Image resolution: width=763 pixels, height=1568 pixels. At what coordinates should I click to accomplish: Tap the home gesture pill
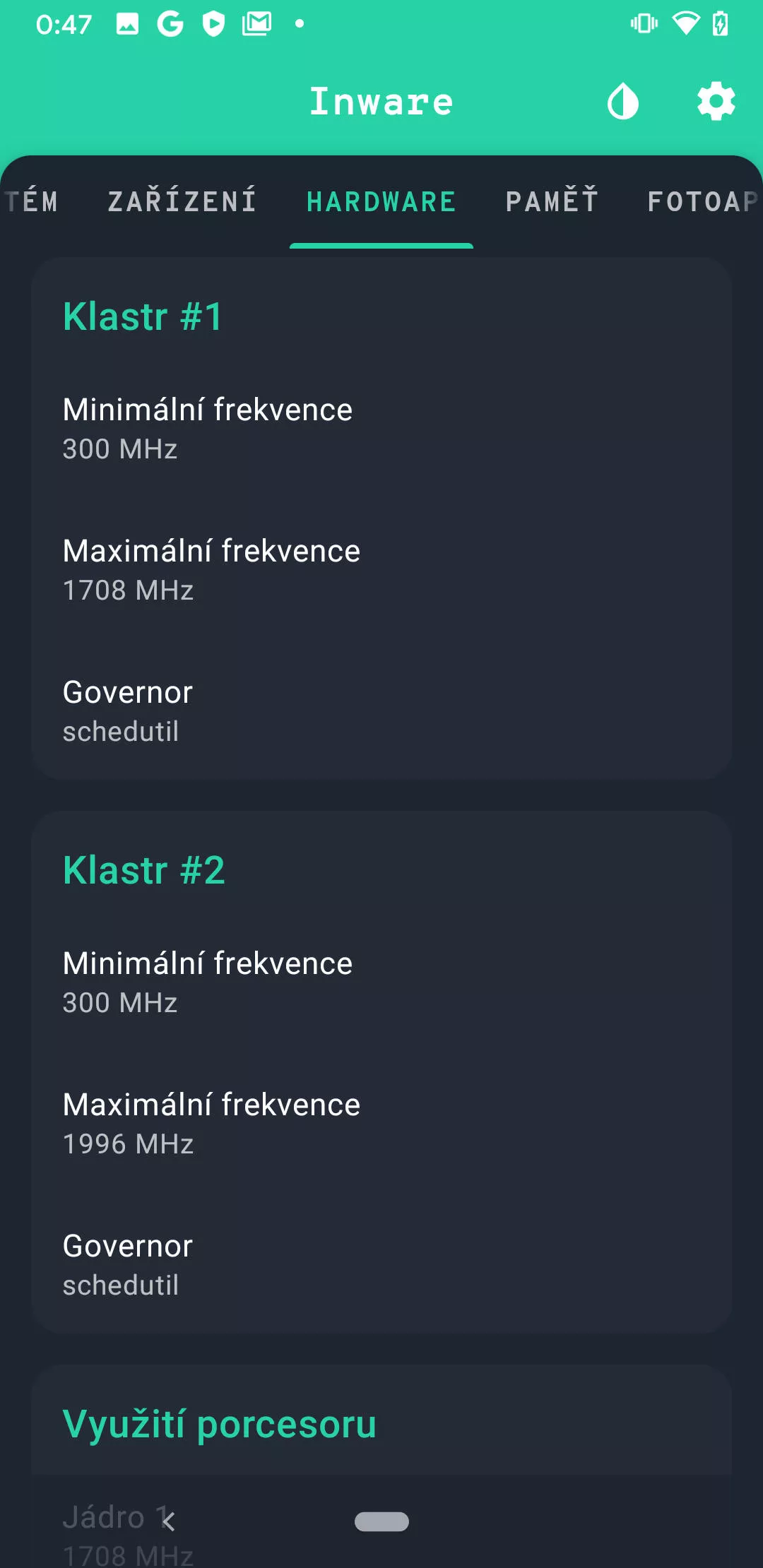click(x=381, y=1521)
